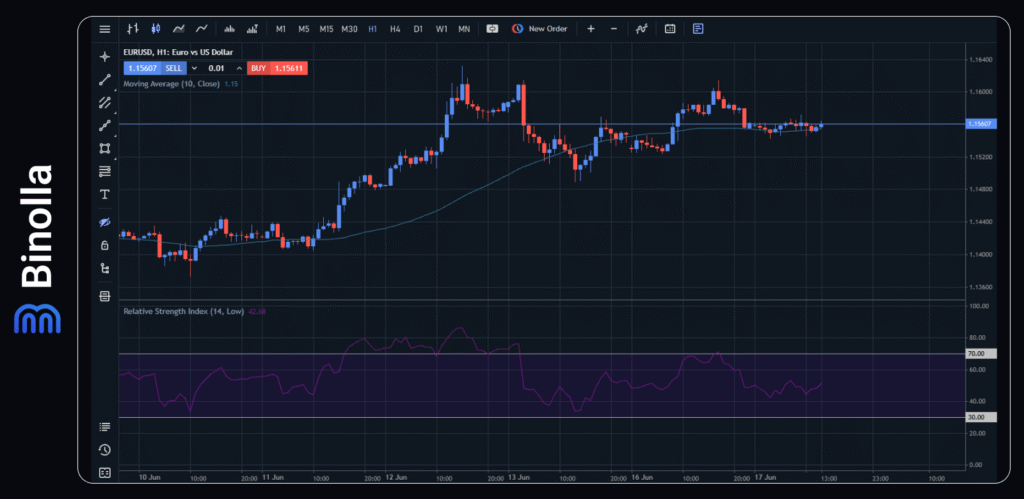Click the New Order button
Screen dimensions: 1024x499
pyautogui.click(x=540, y=29)
